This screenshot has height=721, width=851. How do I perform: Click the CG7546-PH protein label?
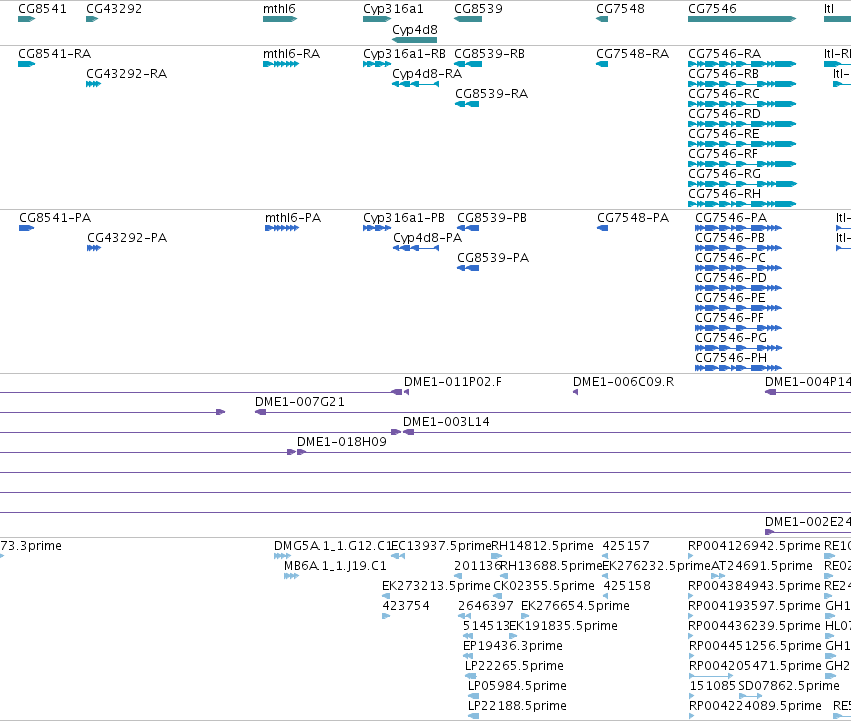[731, 358]
